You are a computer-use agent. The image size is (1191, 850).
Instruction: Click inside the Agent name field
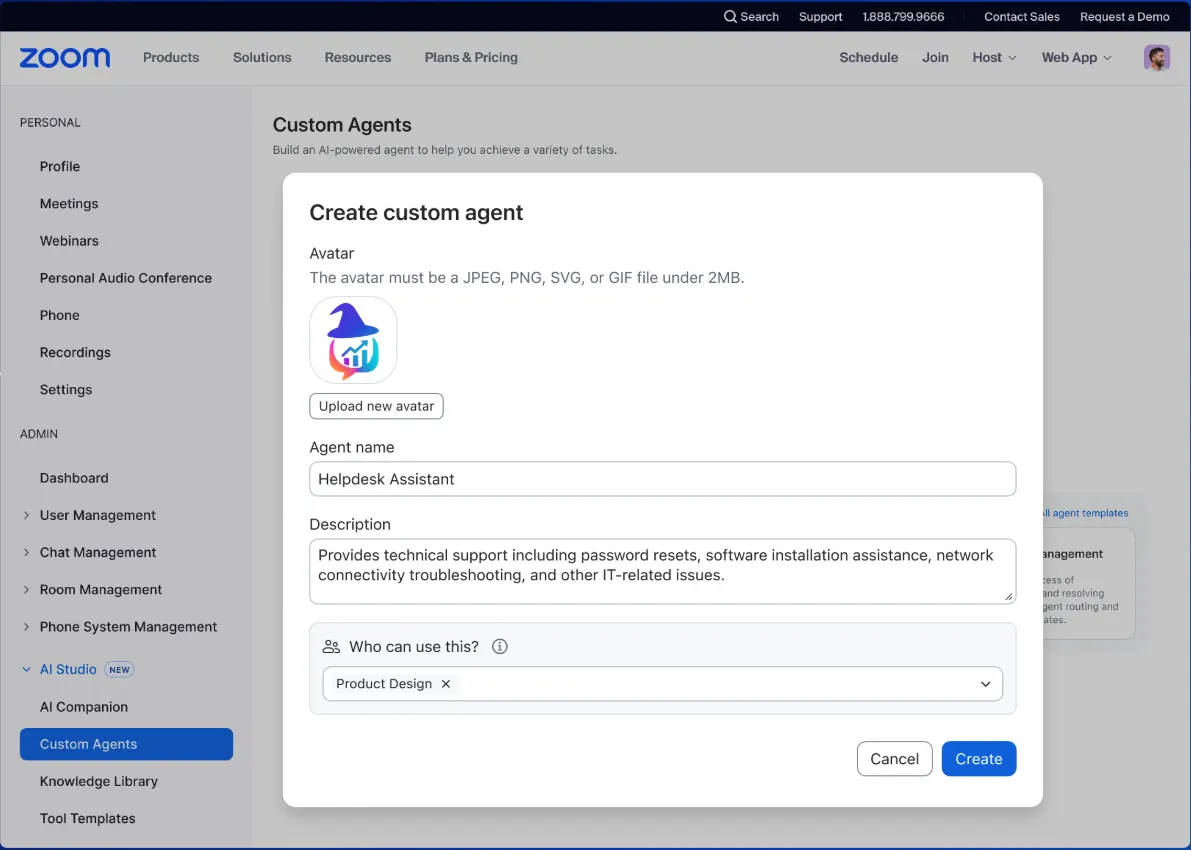point(662,479)
